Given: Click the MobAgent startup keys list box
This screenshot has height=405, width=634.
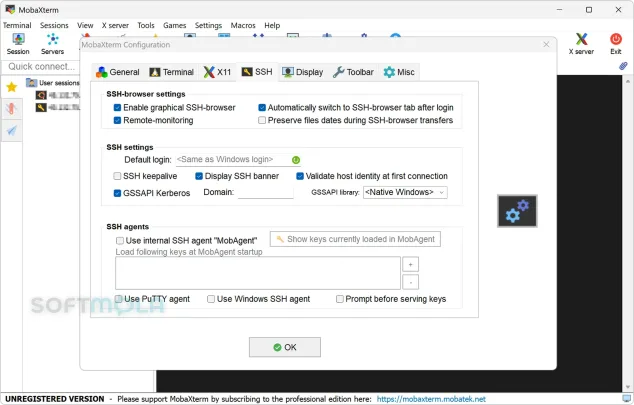Looking at the screenshot, I should click(x=258, y=273).
